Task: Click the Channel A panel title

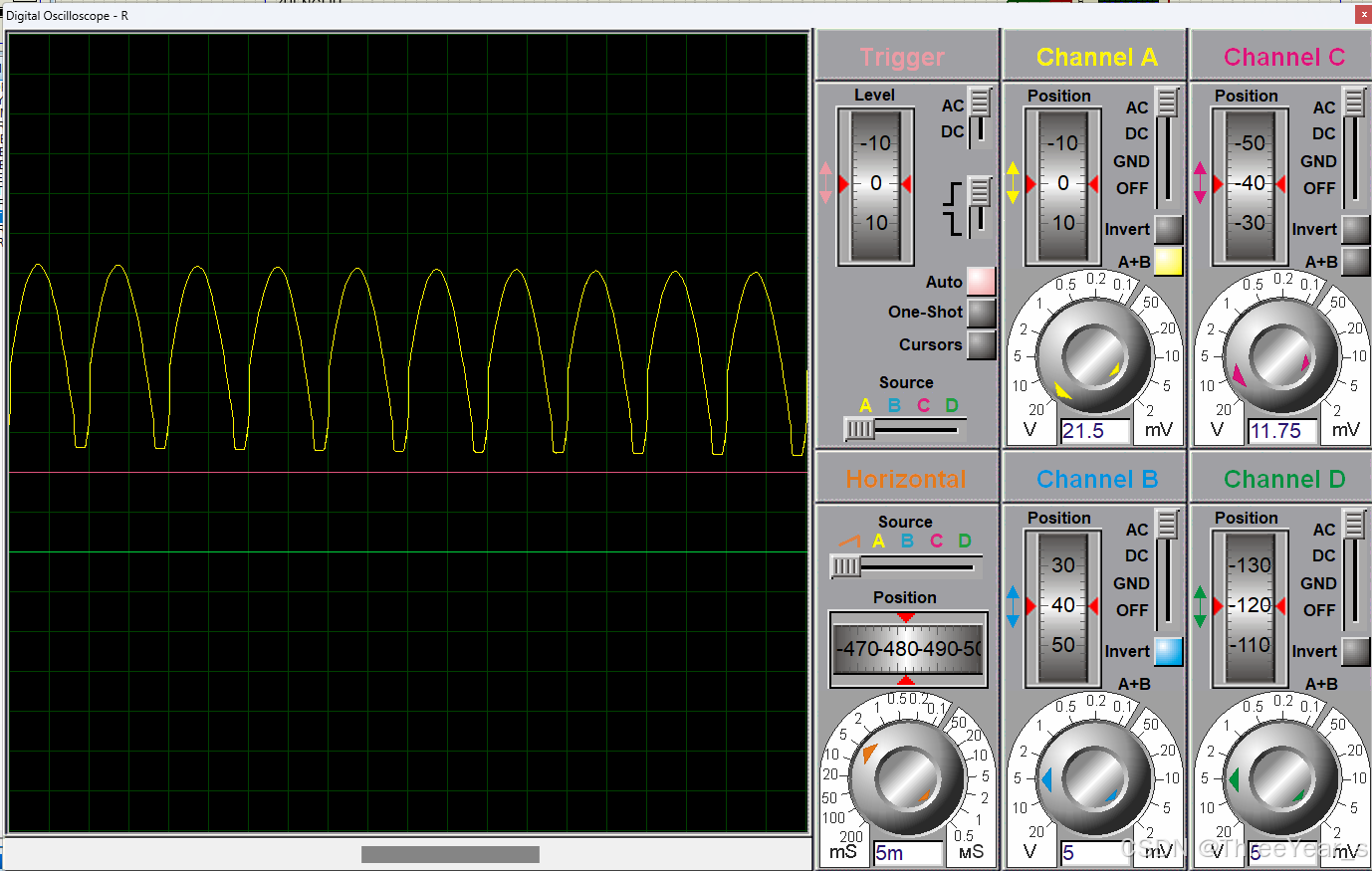Action: point(1096,57)
